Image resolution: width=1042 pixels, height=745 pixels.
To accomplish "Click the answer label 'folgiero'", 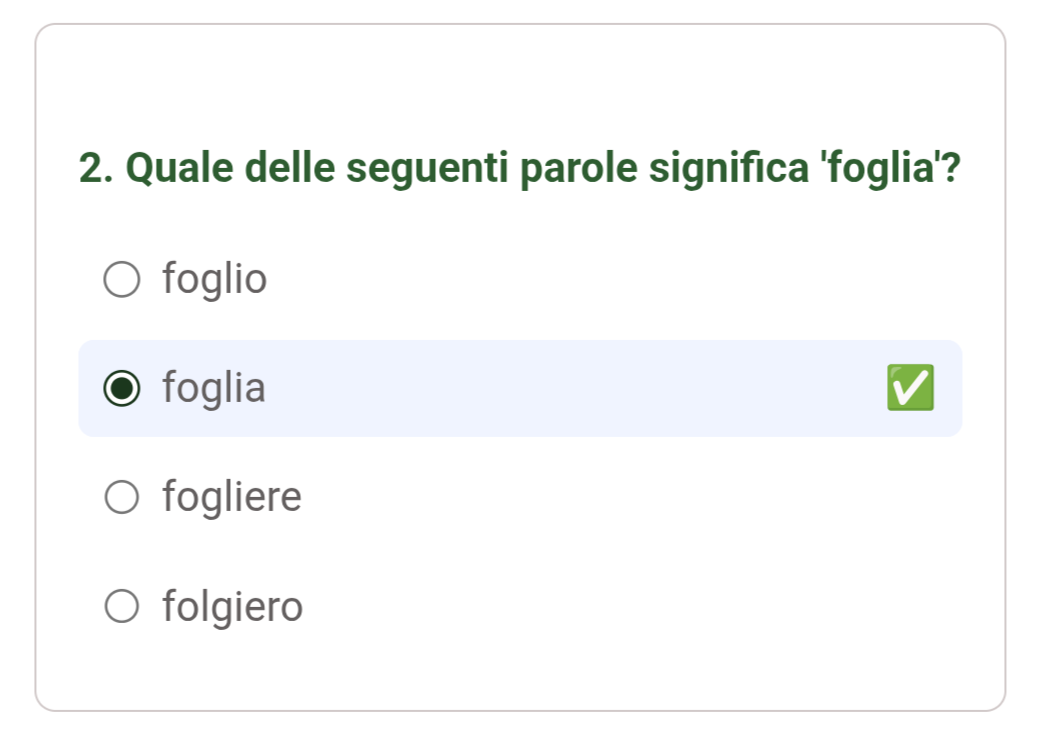I will [x=231, y=606].
